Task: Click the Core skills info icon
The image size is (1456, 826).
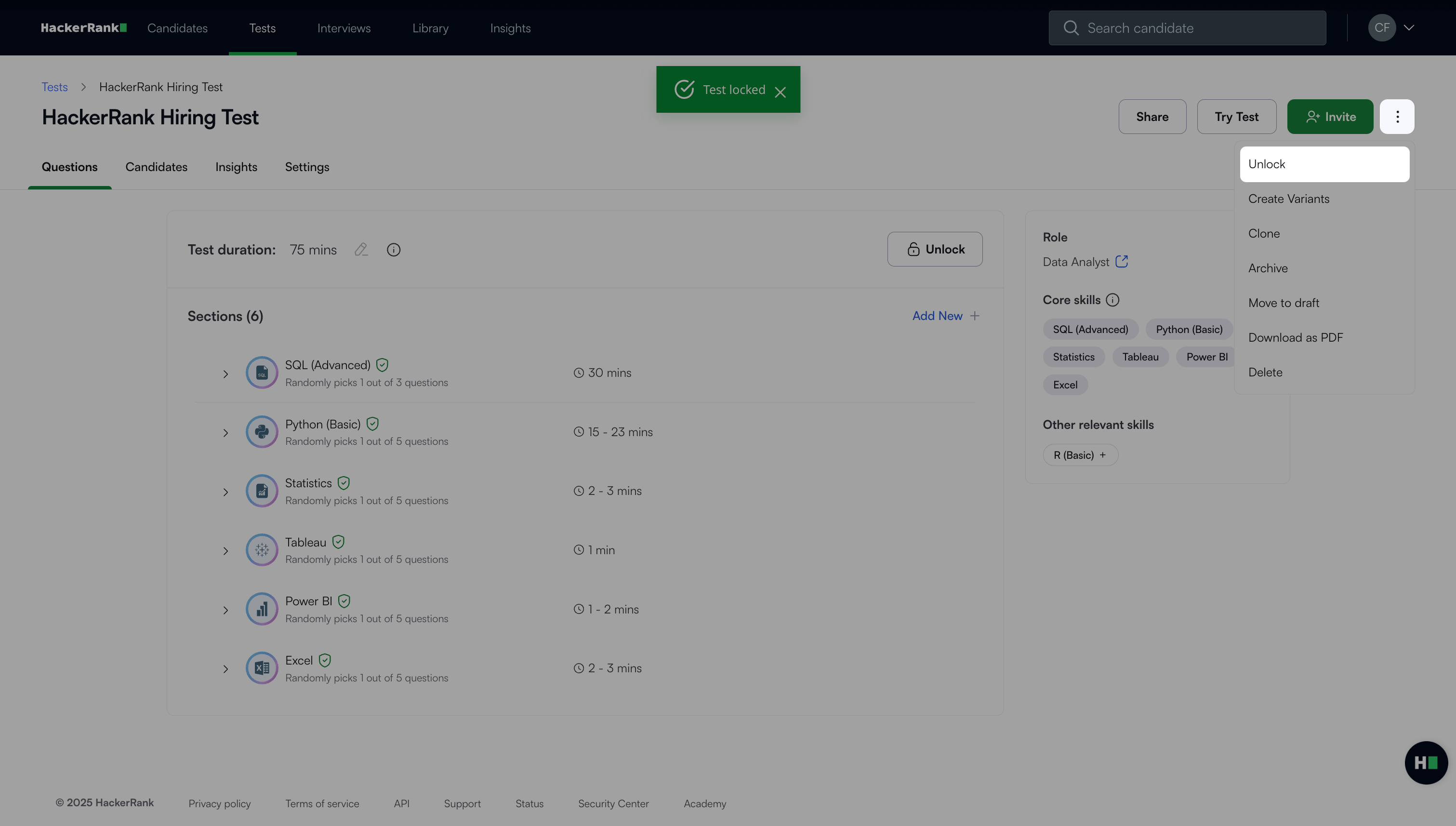Action: point(1112,300)
